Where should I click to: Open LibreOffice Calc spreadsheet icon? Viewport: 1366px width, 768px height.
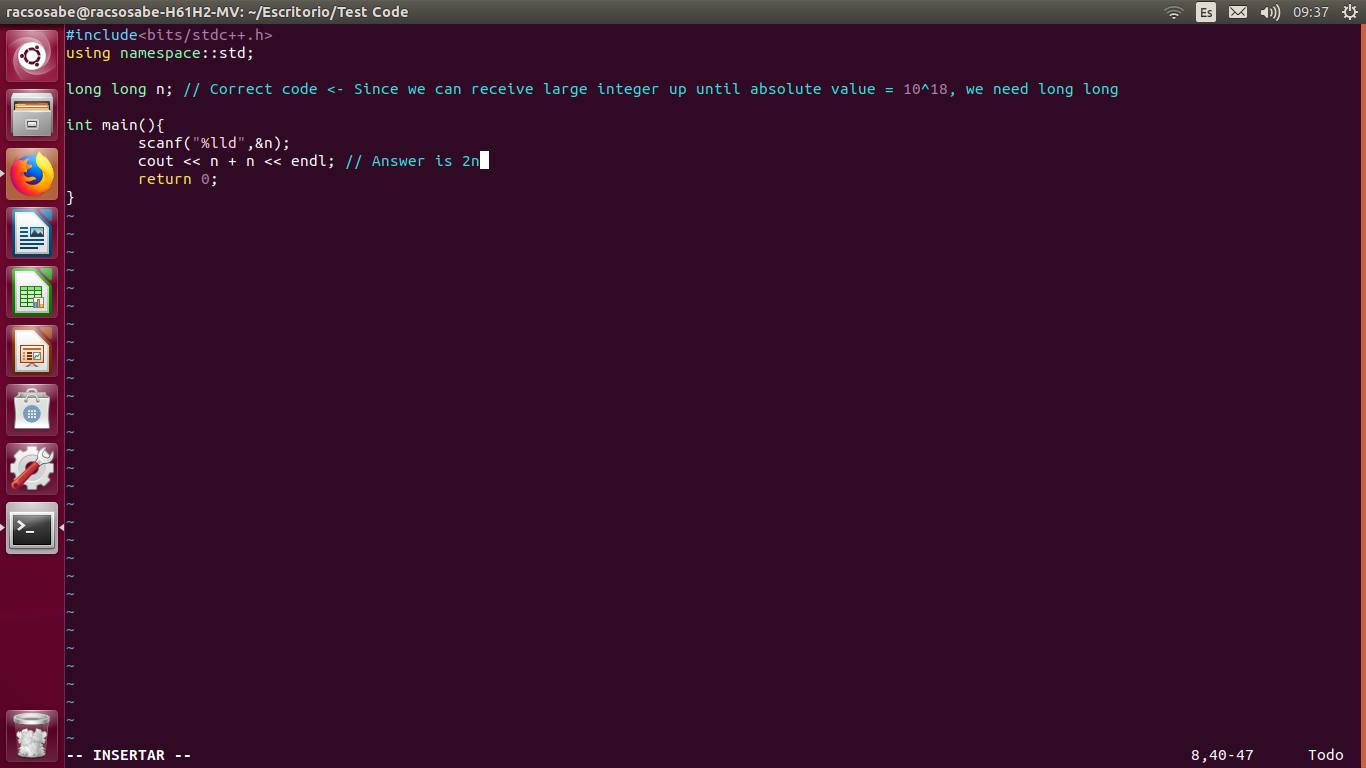click(x=32, y=292)
